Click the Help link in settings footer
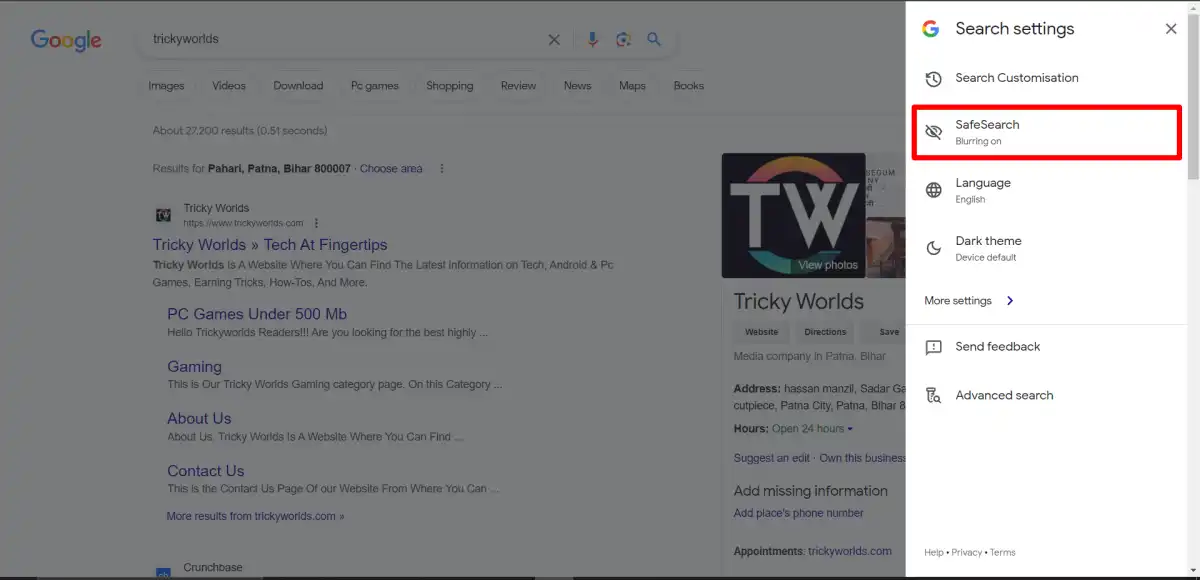This screenshot has width=1200, height=580. coord(933,552)
